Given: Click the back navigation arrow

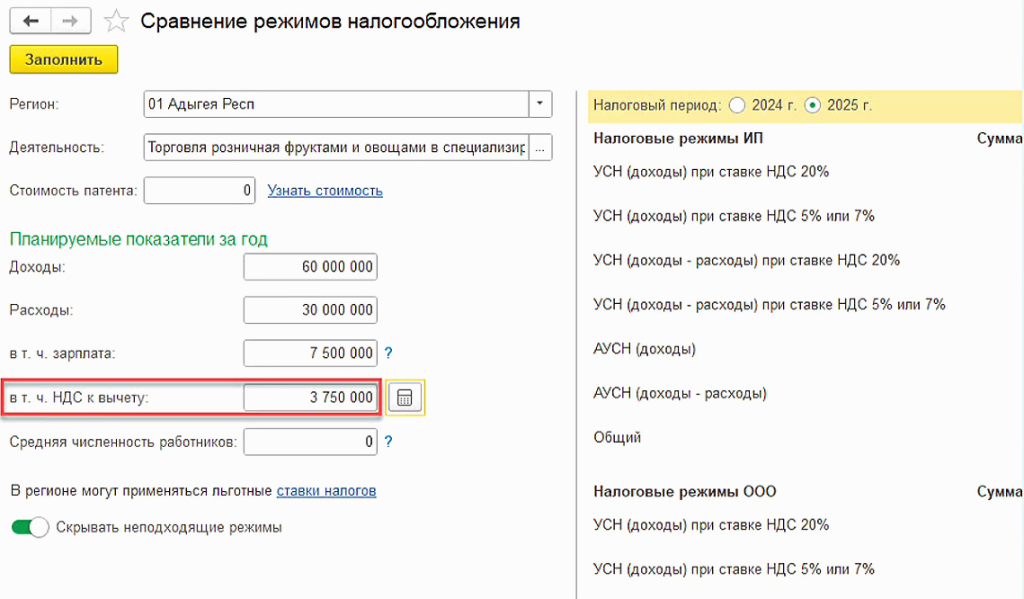Looking at the screenshot, I should coord(31,21).
